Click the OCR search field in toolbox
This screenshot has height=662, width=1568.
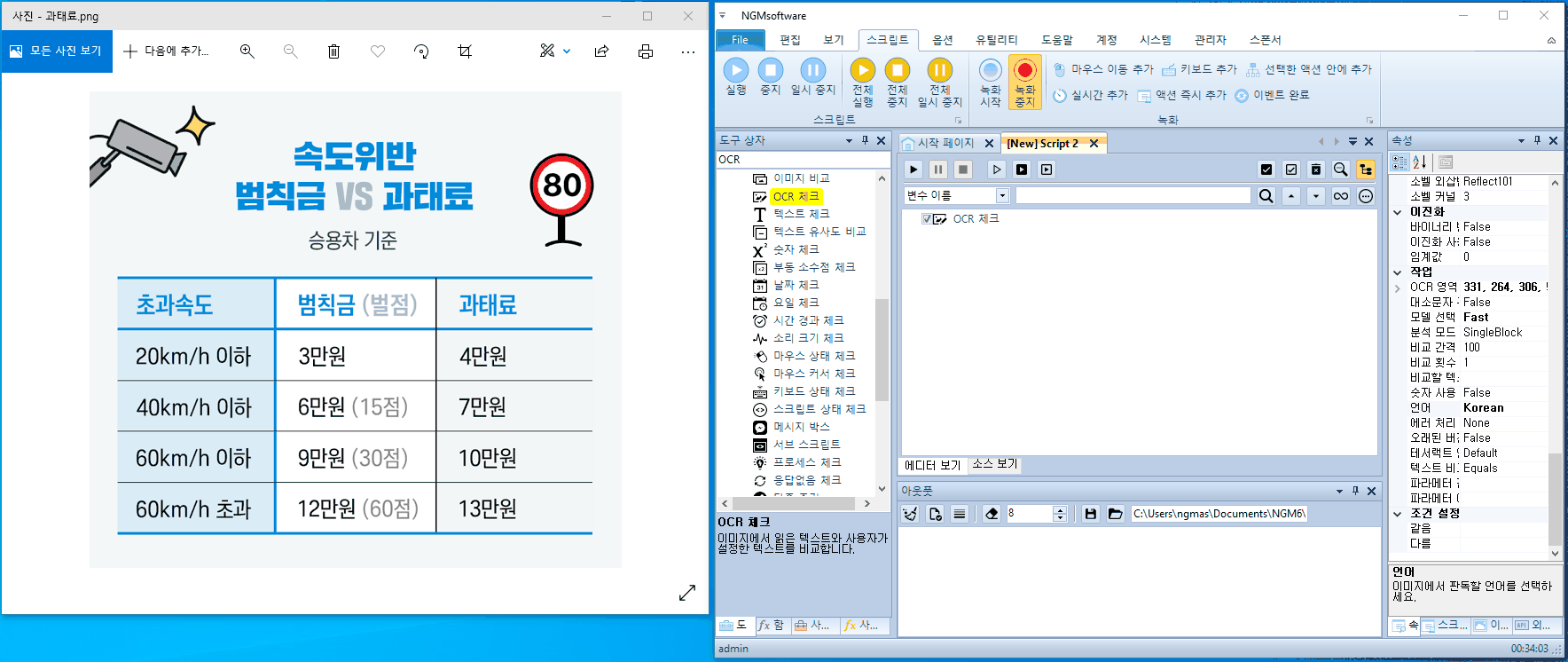[803, 160]
